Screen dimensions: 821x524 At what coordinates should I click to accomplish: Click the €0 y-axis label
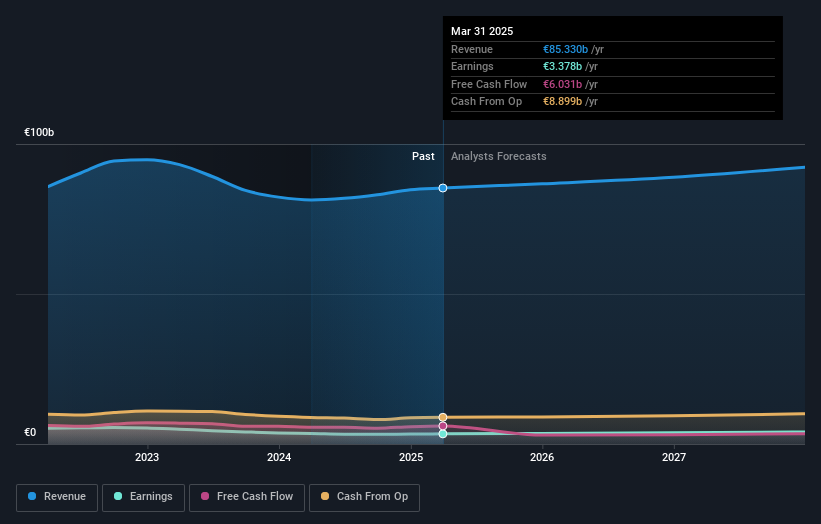(x=30, y=432)
